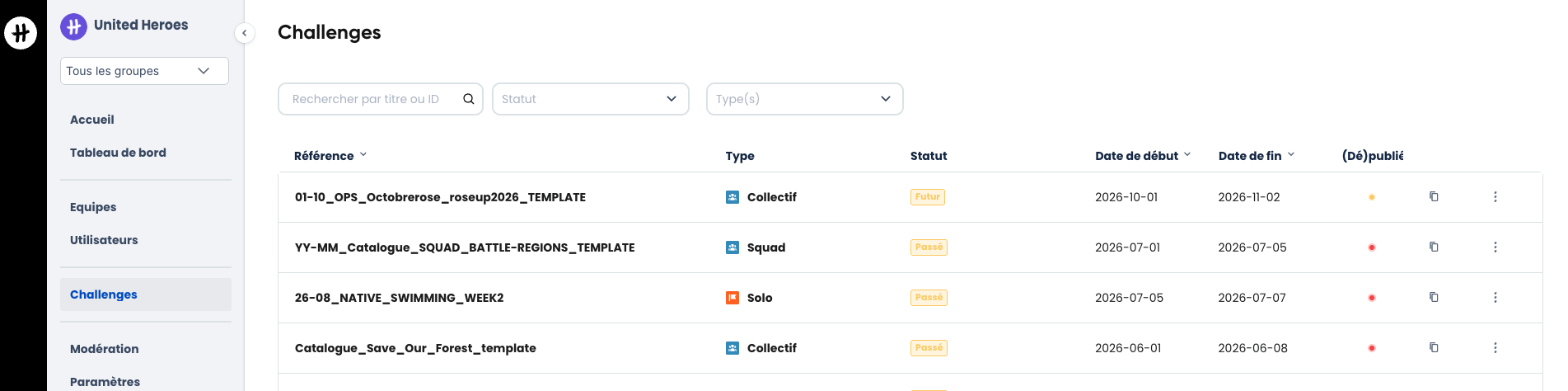Toggle published status dot for NATIVE_SWIMMING_WEEK2
The image size is (1568, 391).
[x=1372, y=298]
